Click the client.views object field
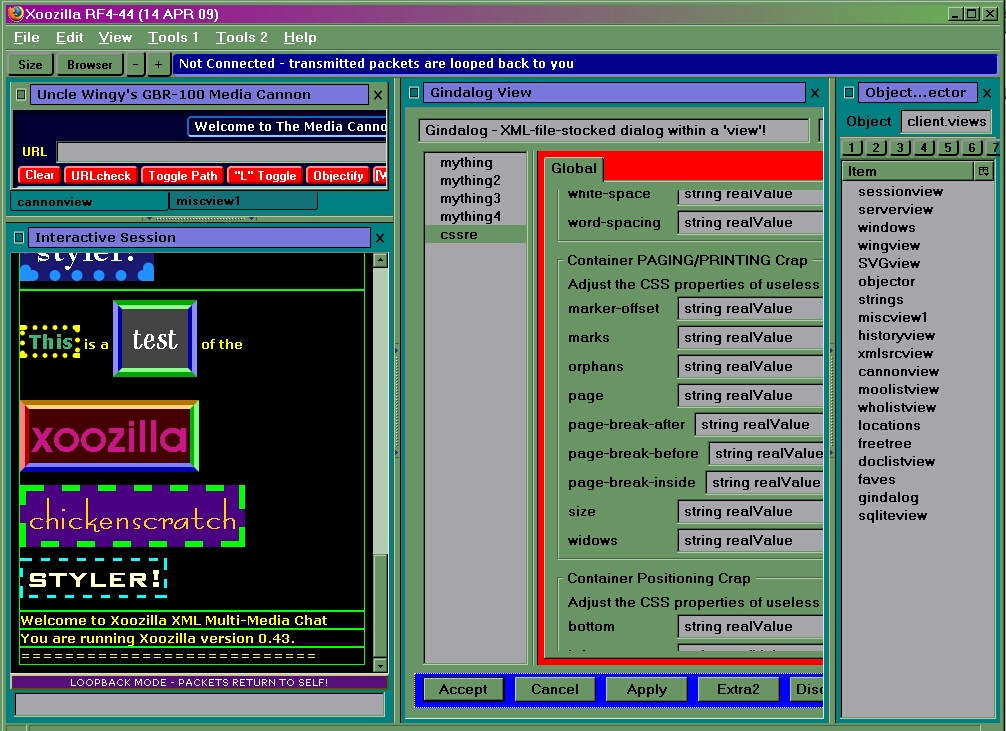 point(946,121)
